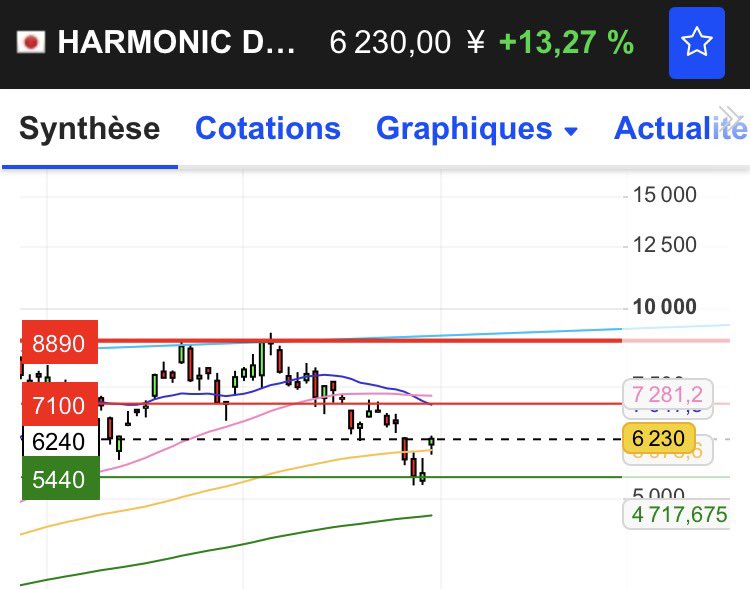Open the Synthèse tab

click(x=89, y=129)
